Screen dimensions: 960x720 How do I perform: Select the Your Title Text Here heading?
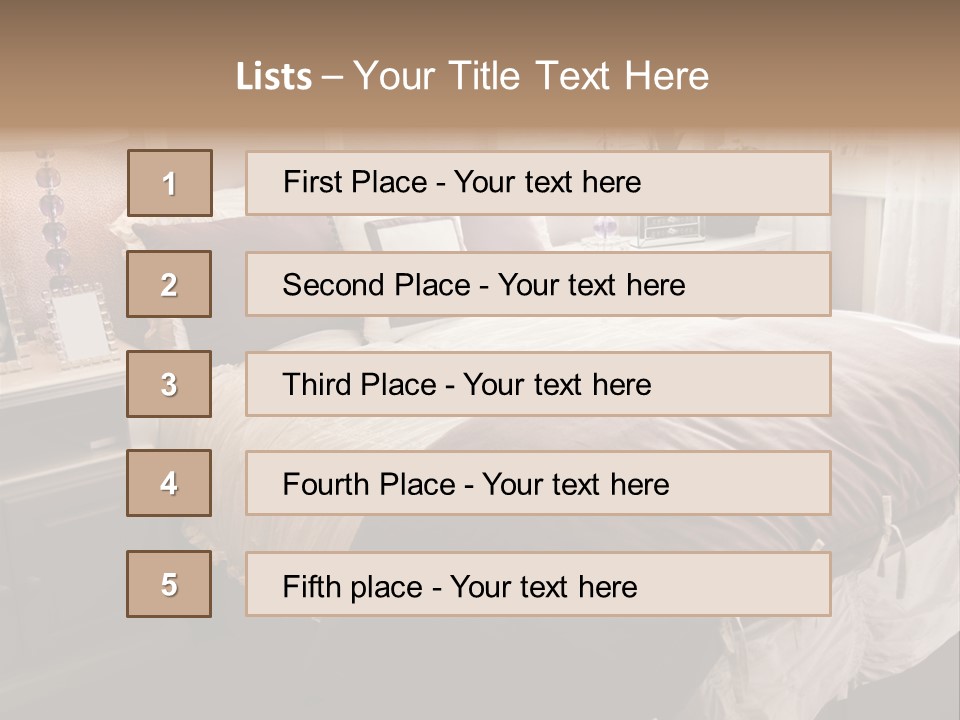tap(531, 76)
